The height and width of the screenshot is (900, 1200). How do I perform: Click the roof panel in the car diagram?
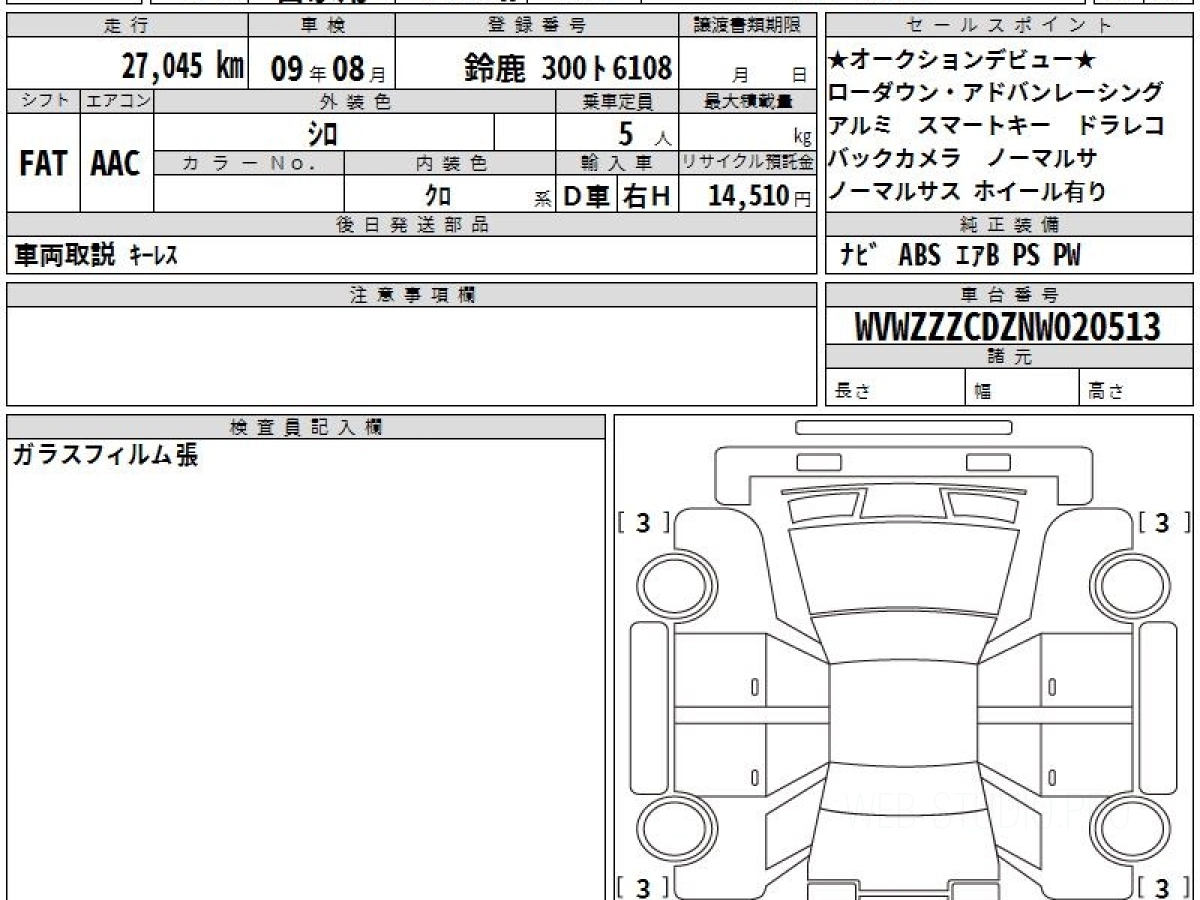tap(903, 715)
